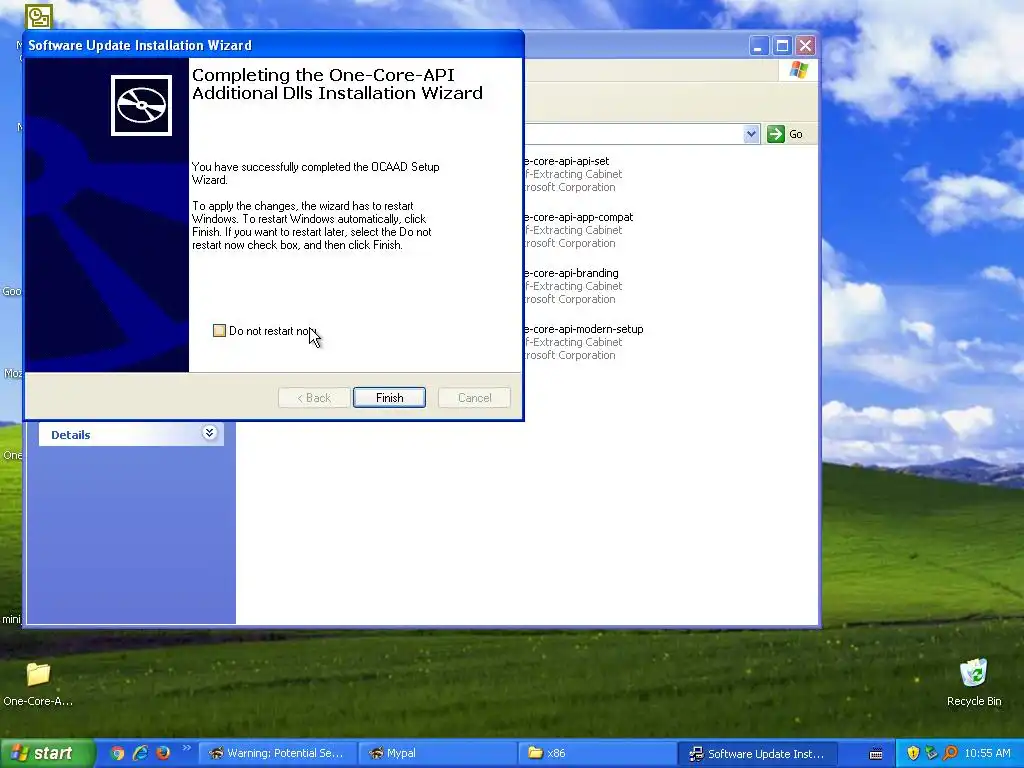This screenshot has width=1024, height=768.
Task: Open the Start menu
Action: pyautogui.click(x=47, y=753)
